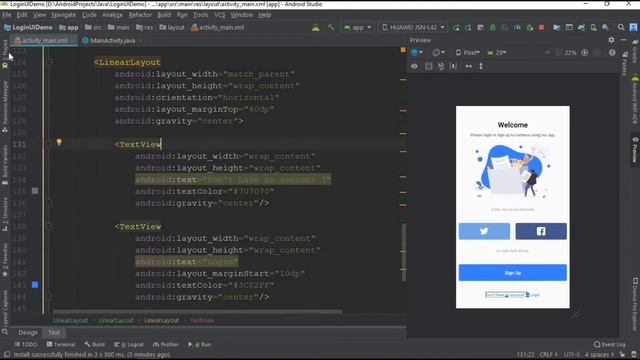Hide the Preview panel with minimize icon
The width and height of the screenshot is (640, 360).
click(623, 40)
